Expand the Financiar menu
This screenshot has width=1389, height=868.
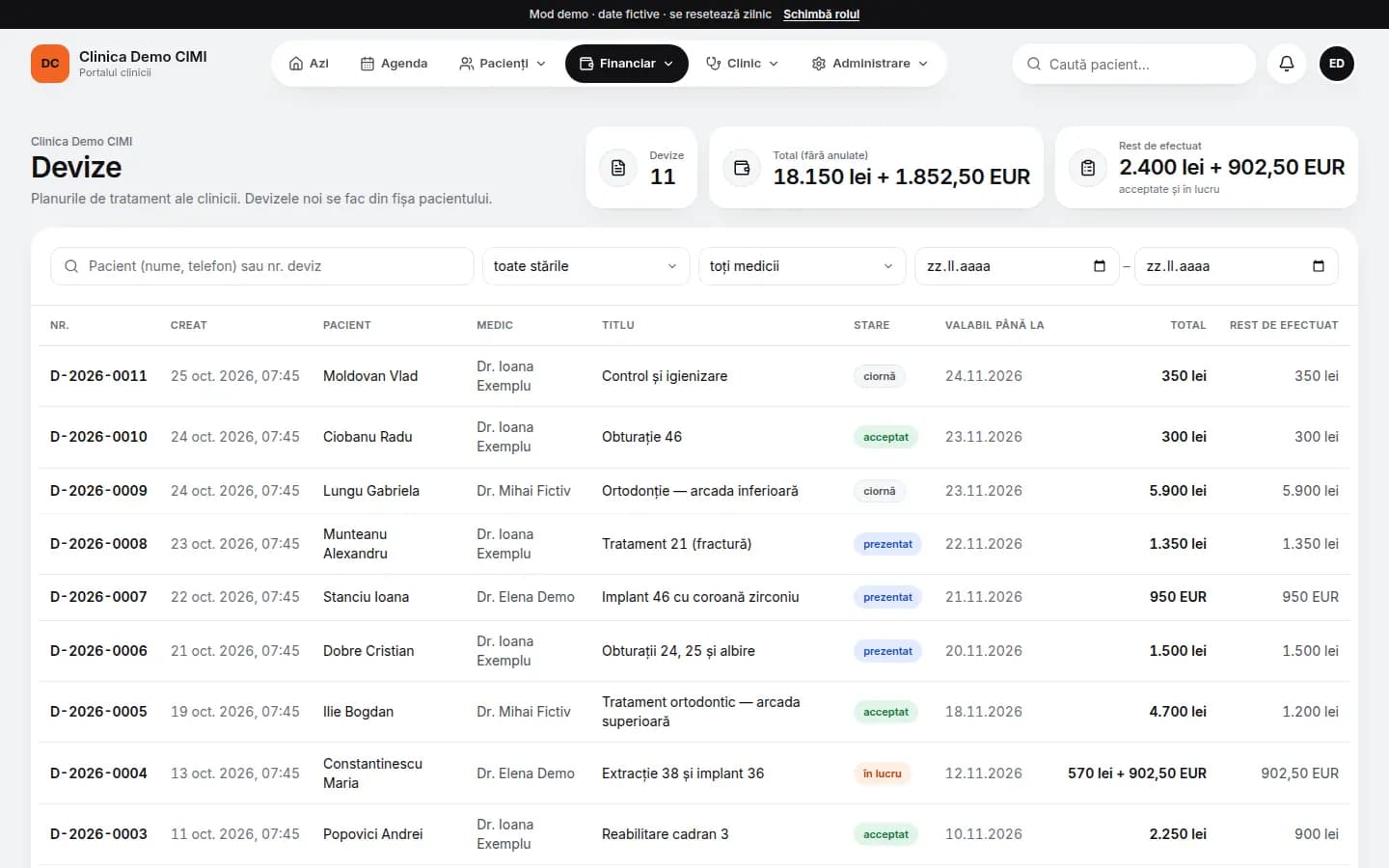[x=627, y=64]
